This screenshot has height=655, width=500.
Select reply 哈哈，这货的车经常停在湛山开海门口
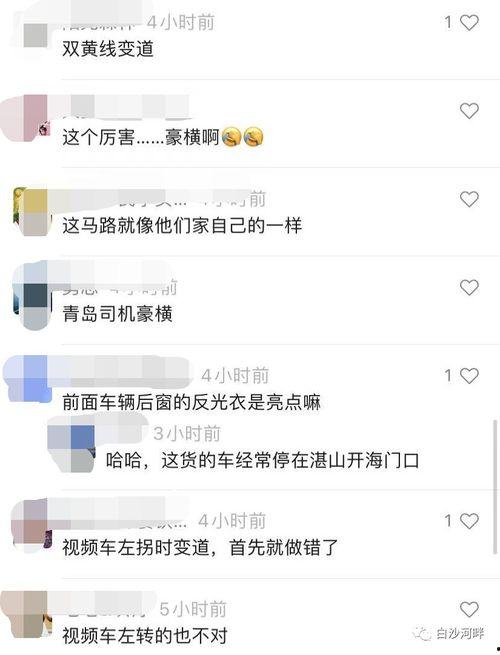(262, 460)
